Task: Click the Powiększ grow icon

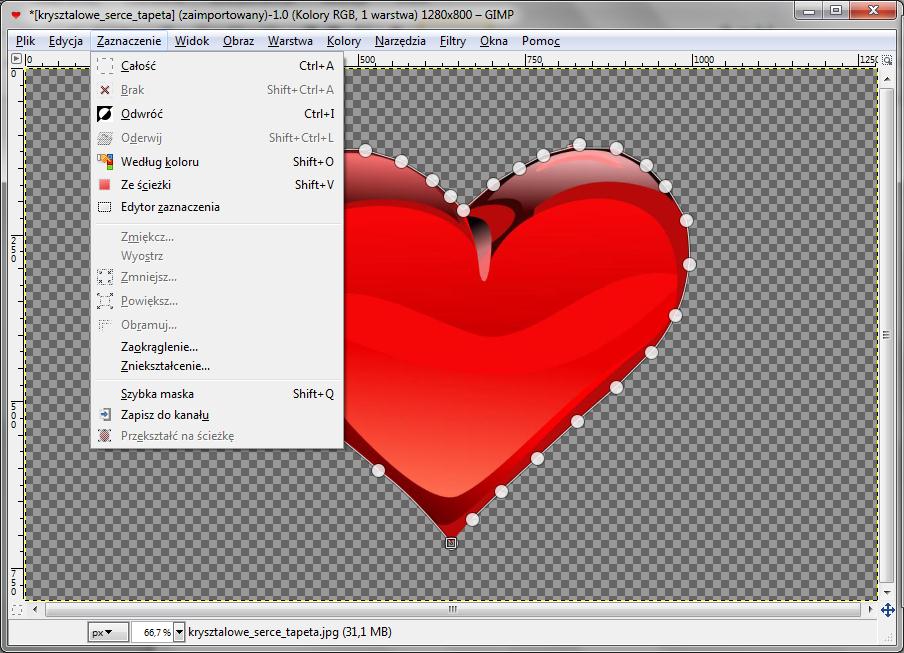Action: (105, 301)
